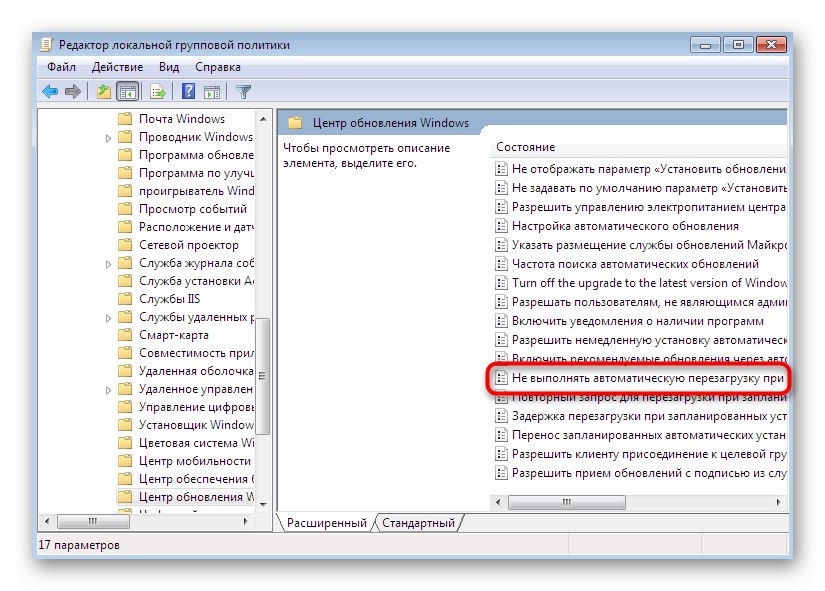Click the policy icon of Разрешить прием обновлений с подписью

click(x=501, y=473)
